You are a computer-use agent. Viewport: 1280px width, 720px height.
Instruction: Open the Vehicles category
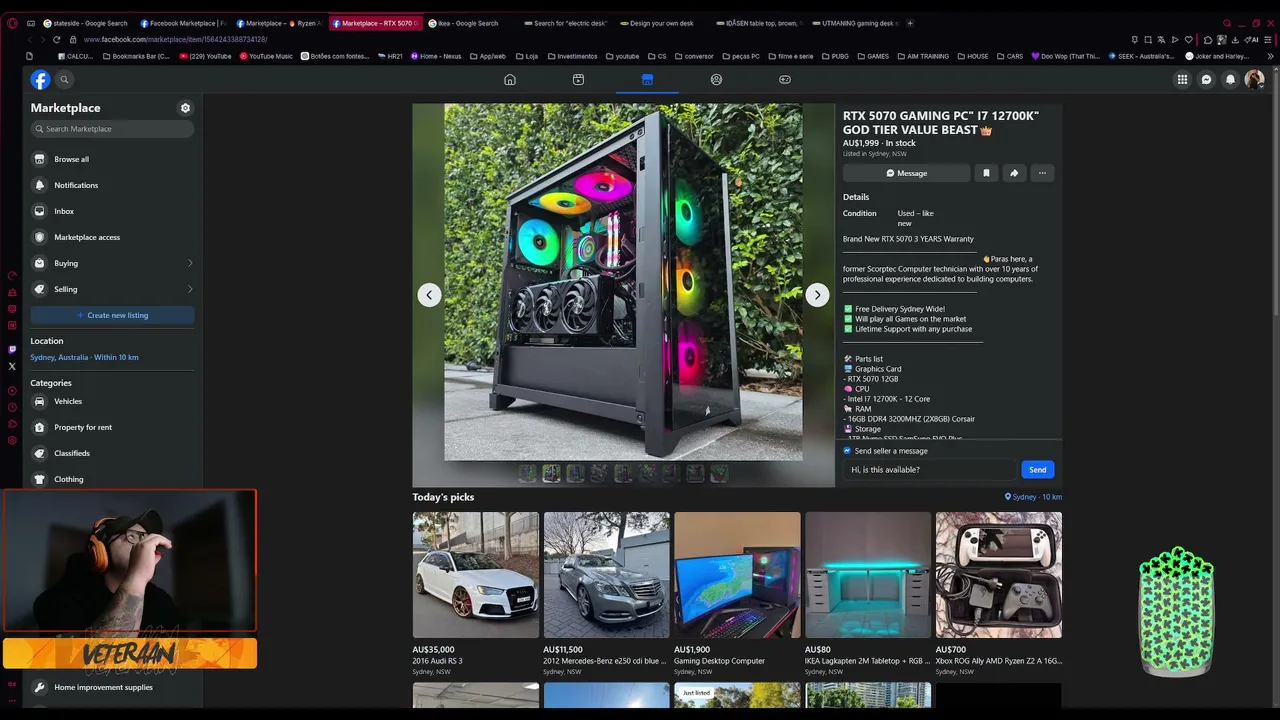click(112, 401)
